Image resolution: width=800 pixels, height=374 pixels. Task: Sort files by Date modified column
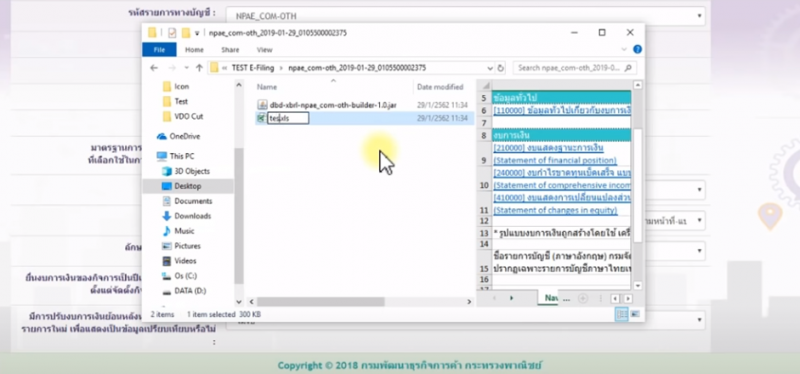coord(440,87)
